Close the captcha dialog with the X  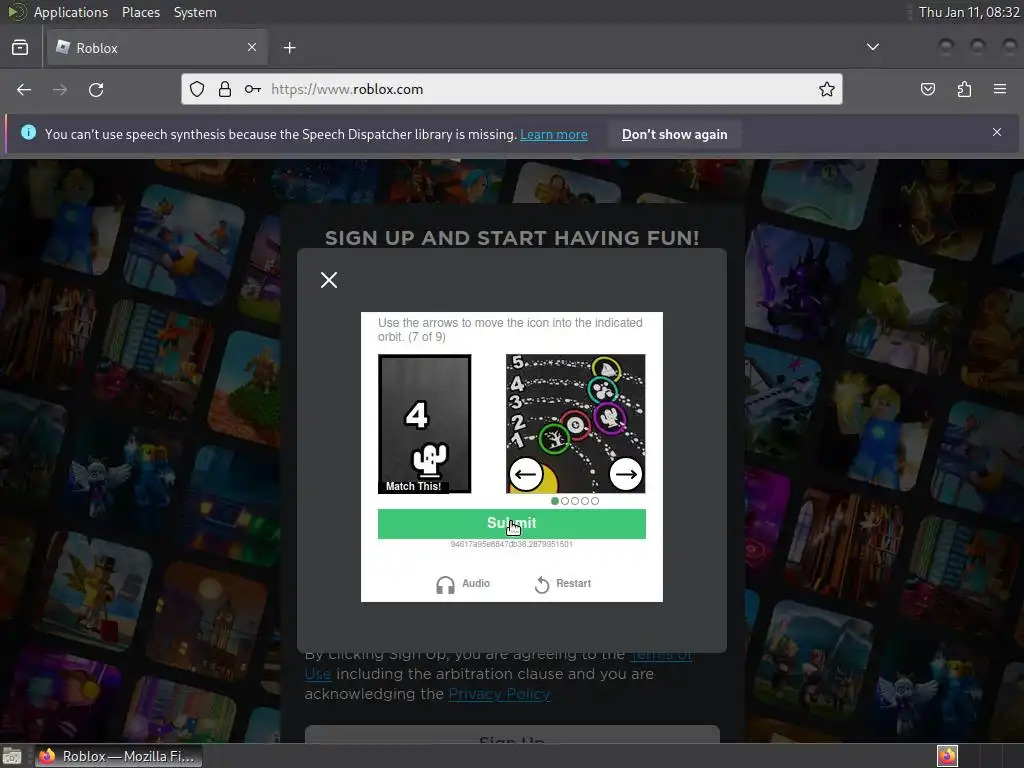[x=329, y=280]
